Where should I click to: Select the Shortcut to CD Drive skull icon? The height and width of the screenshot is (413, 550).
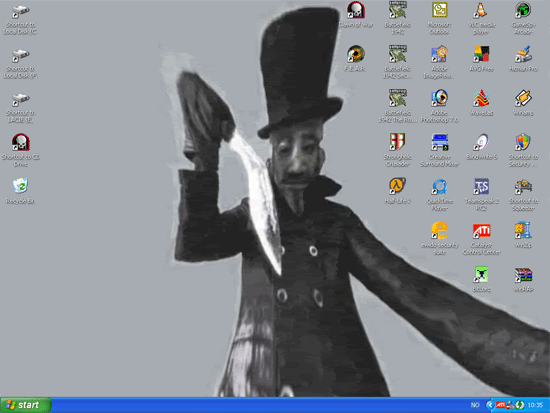21,142
